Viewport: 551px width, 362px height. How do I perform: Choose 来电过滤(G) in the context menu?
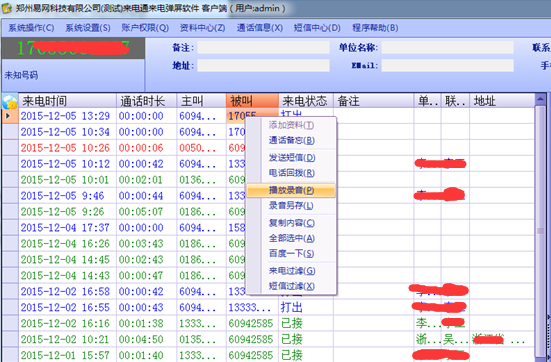[291, 271]
